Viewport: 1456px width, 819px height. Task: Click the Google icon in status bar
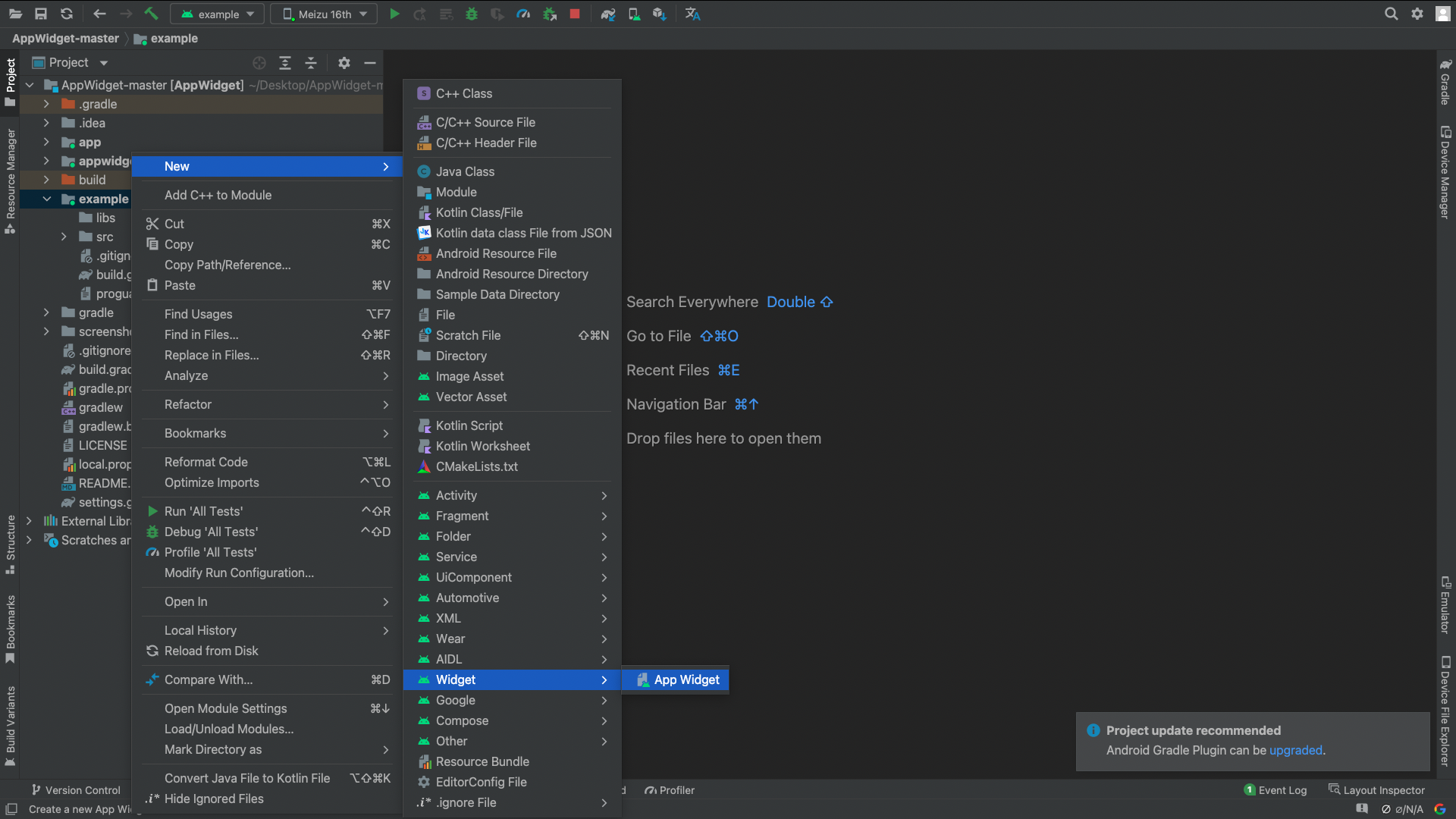(x=1439, y=809)
